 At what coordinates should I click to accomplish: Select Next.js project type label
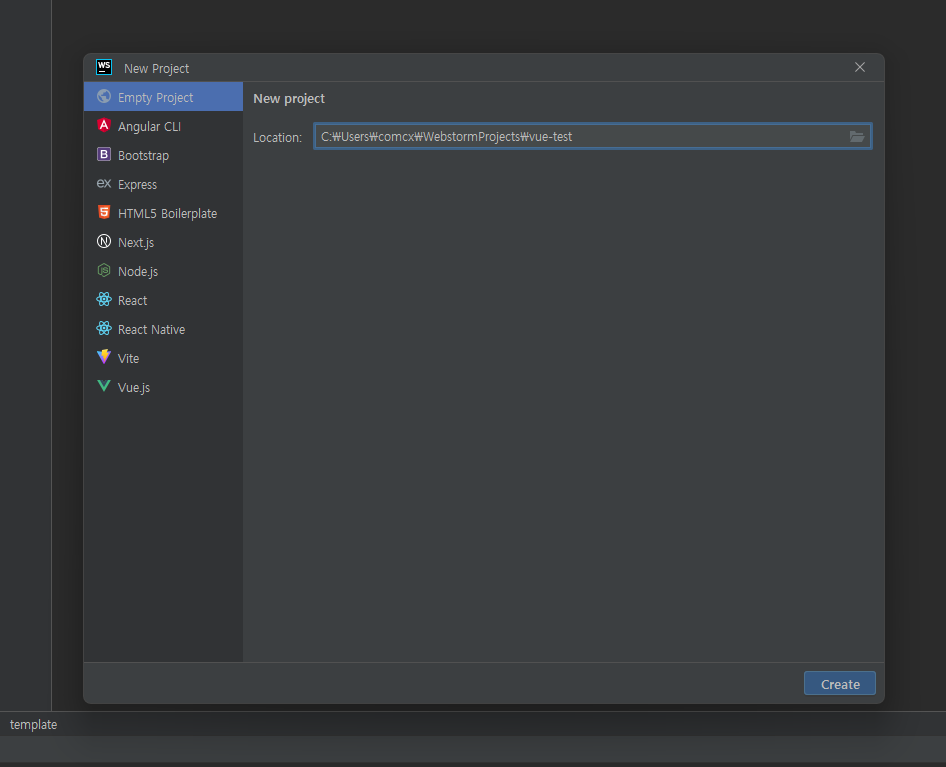(x=136, y=243)
